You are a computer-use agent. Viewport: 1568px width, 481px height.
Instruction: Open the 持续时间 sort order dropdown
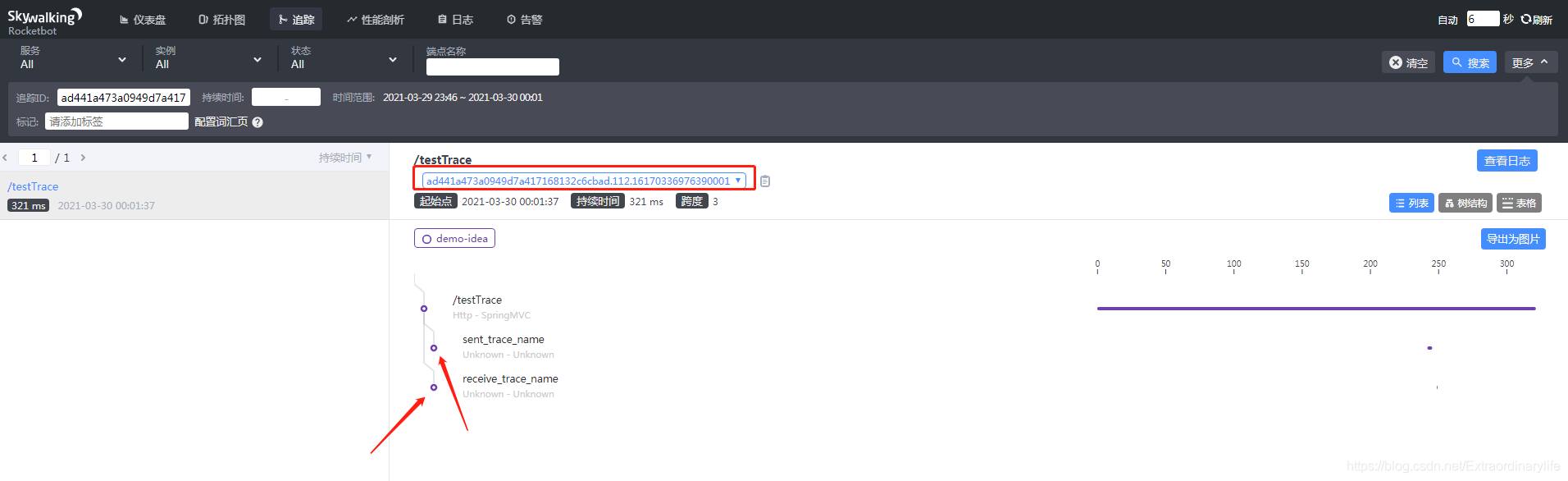tap(345, 158)
